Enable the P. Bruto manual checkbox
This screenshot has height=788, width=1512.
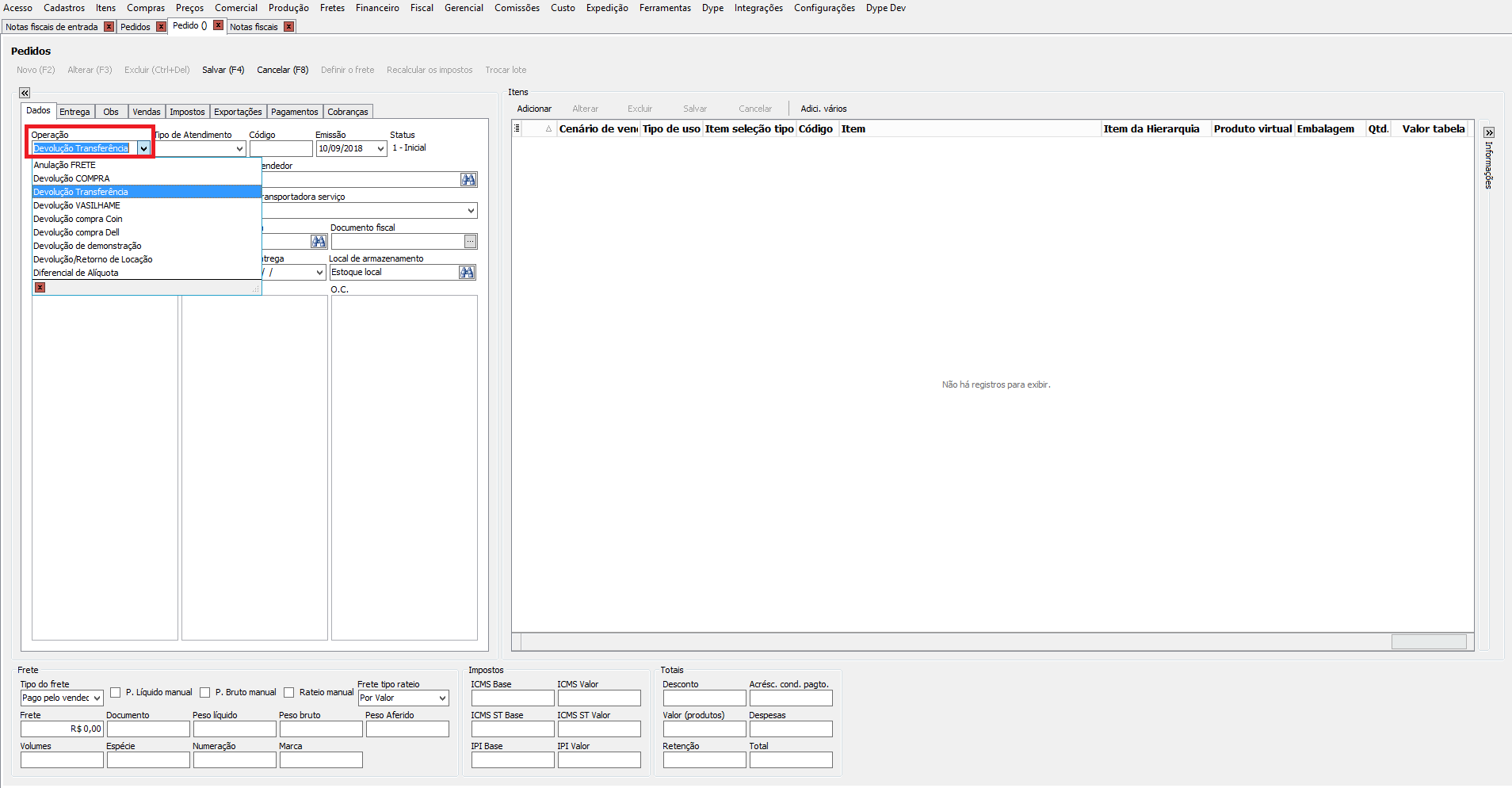coord(205,693)
